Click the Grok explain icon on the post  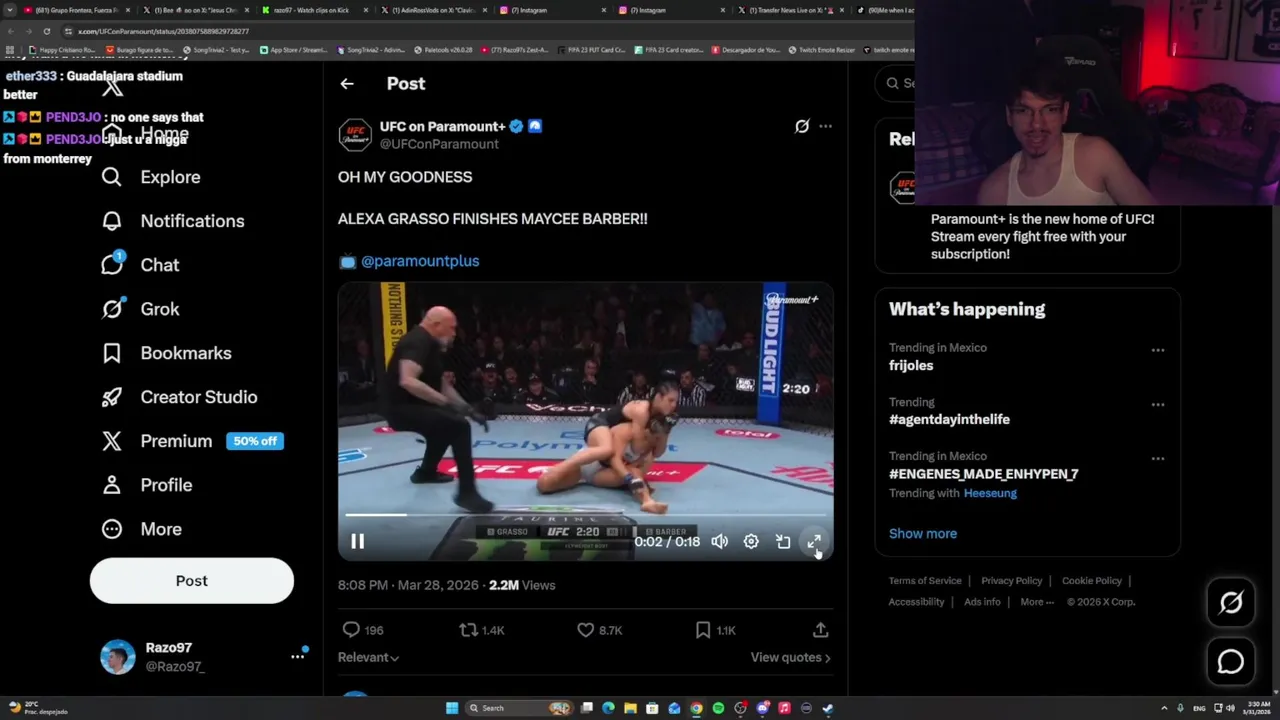pos(802,126)
